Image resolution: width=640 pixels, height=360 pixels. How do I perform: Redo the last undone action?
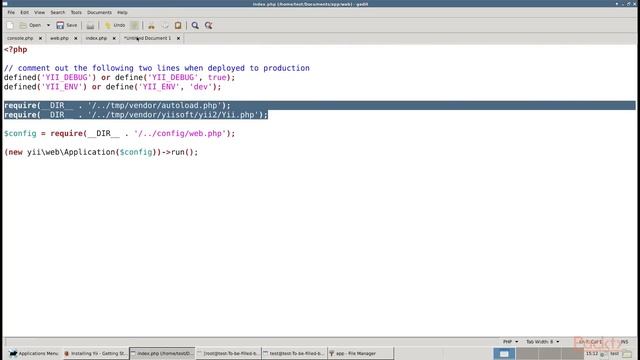click(x=134, y=25)
